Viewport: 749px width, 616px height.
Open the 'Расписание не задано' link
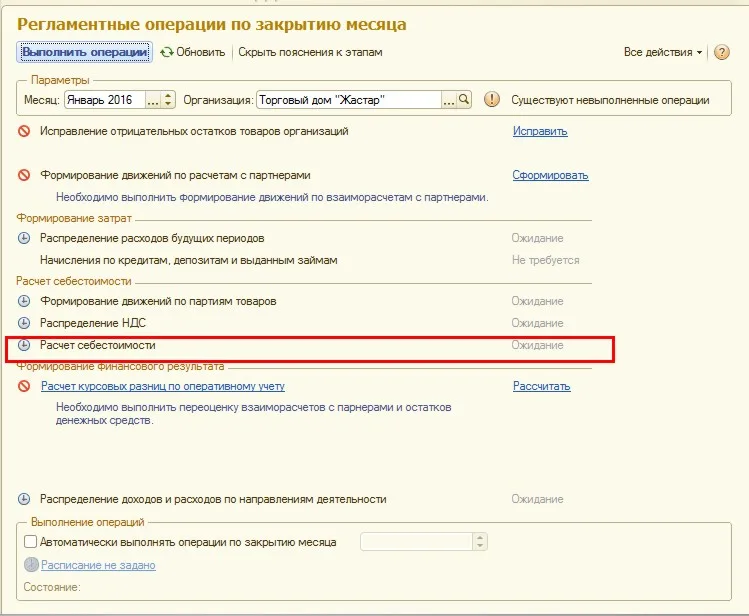click(98, 565)
